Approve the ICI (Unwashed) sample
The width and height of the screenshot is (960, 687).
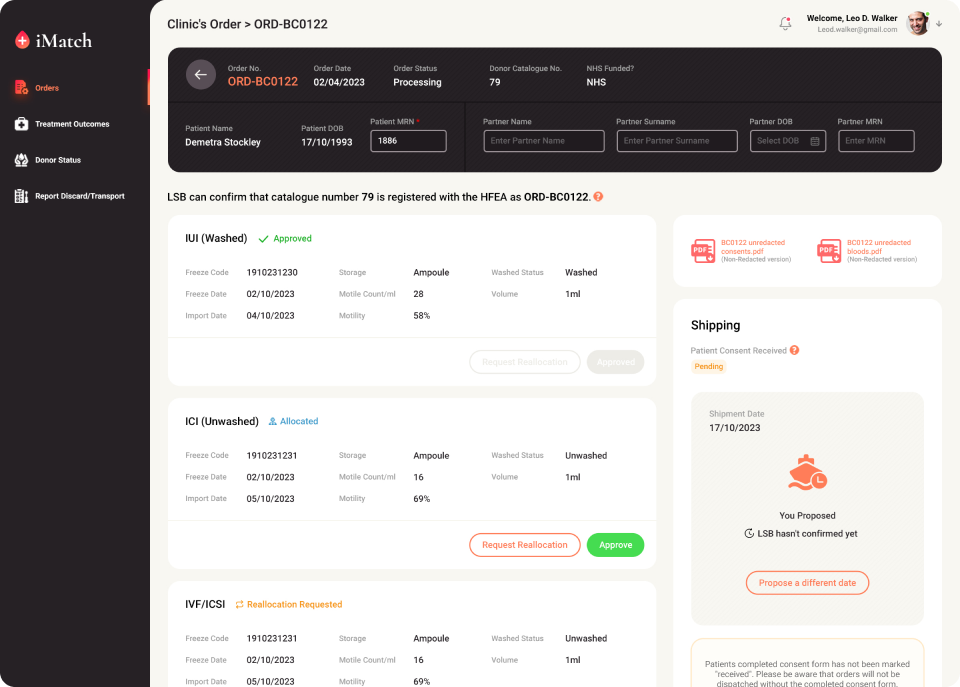[x=615, y=545]
